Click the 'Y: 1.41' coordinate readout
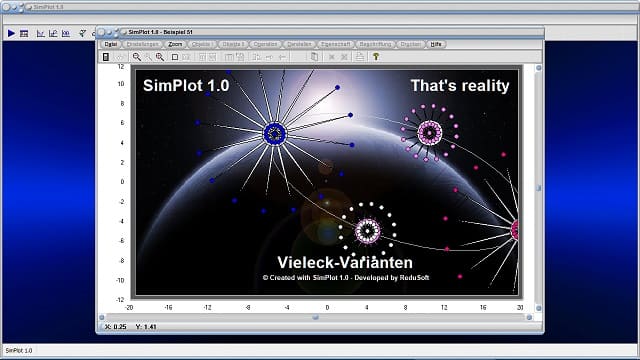This screenshot has width=640, height=360. 146,327
